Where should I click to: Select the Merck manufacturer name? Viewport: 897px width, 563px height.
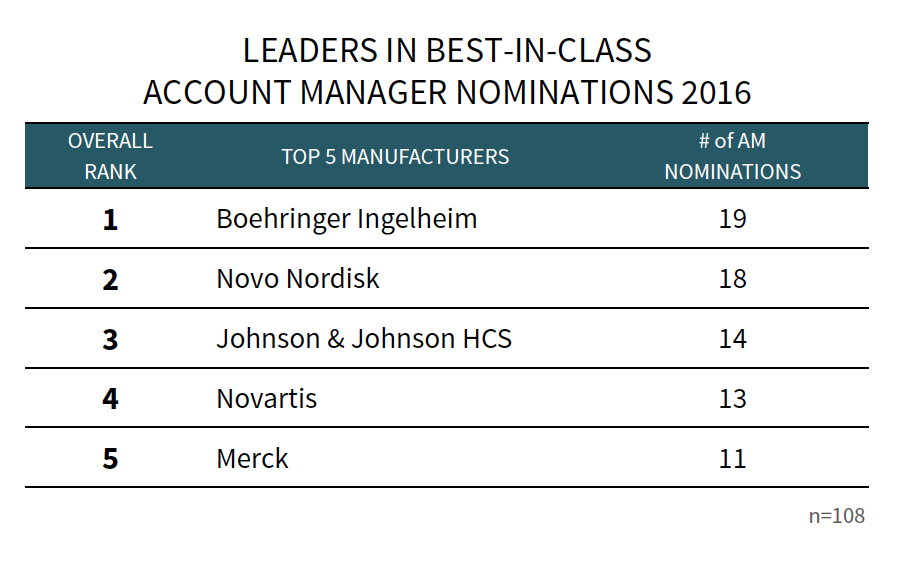(252, 459)
